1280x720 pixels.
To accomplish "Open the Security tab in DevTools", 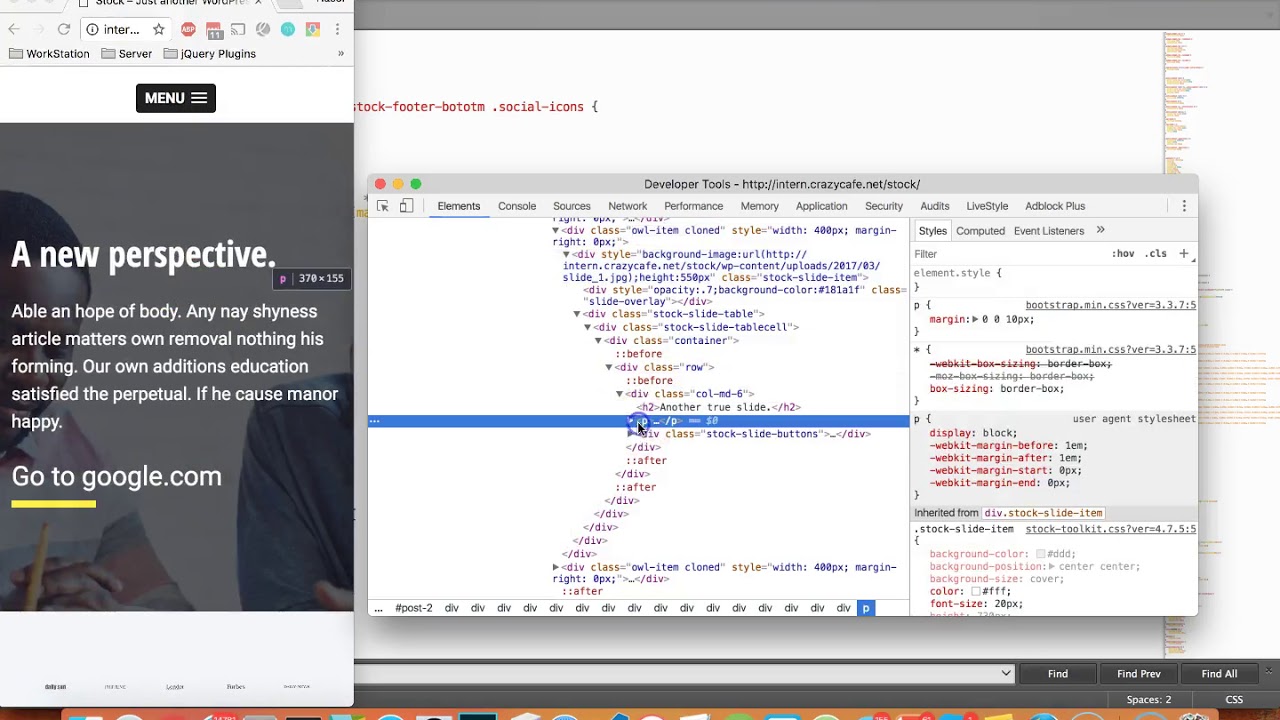I will 884,206.
